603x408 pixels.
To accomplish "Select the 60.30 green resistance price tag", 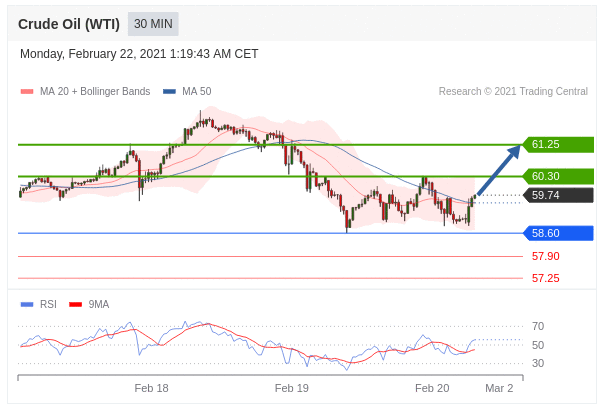I will [558, 176].
